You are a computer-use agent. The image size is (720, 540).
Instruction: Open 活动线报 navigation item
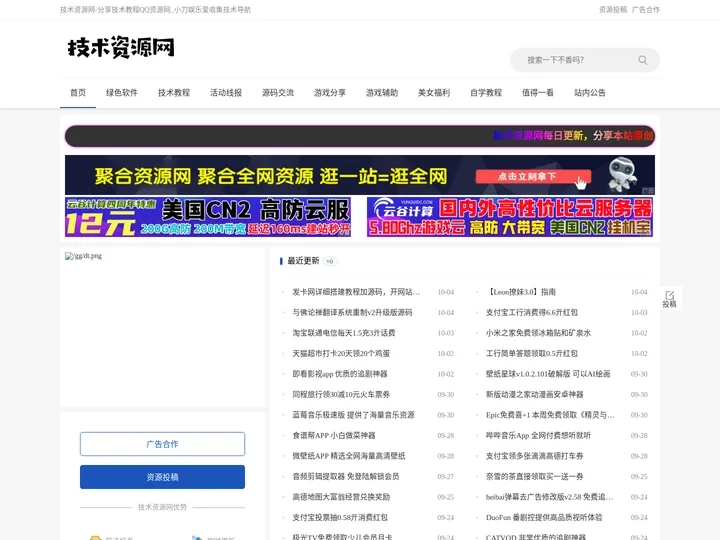[x=226, y=93]
